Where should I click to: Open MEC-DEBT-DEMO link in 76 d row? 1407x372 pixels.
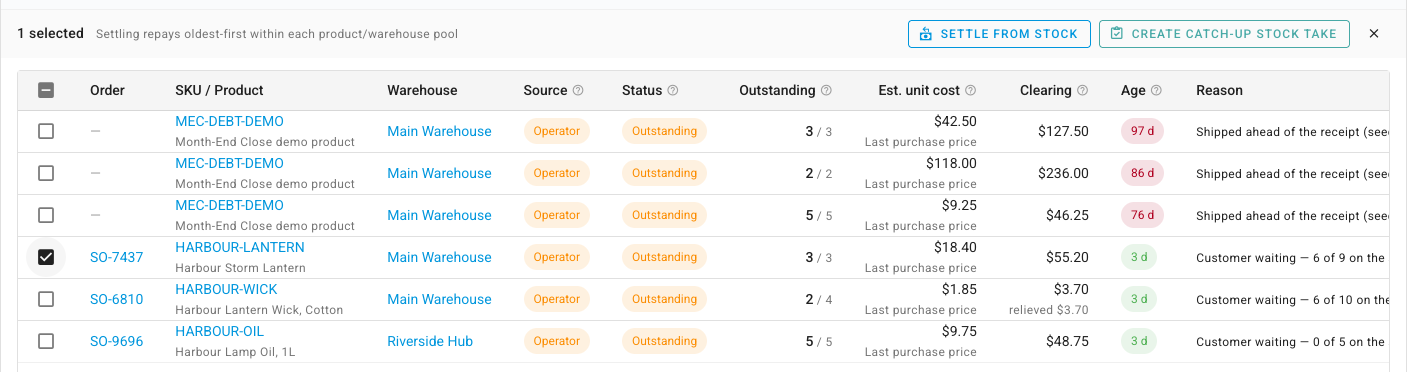(229, 205)
